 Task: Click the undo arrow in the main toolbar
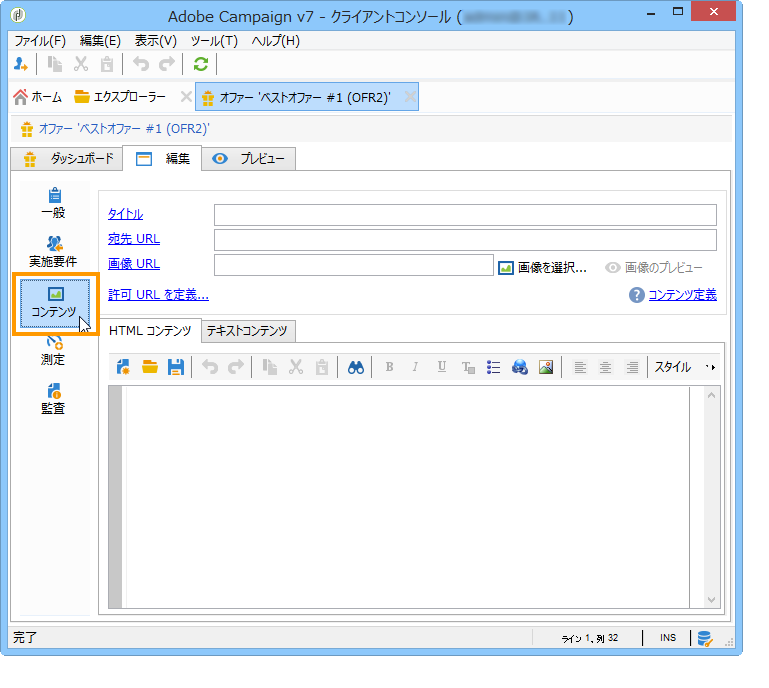141,64
